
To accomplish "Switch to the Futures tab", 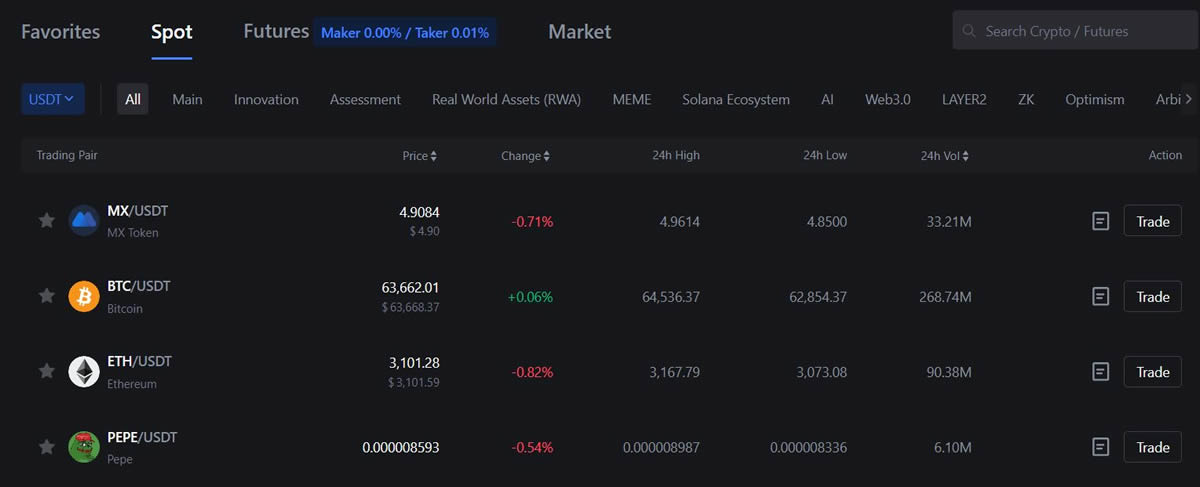I will (276, 32).
